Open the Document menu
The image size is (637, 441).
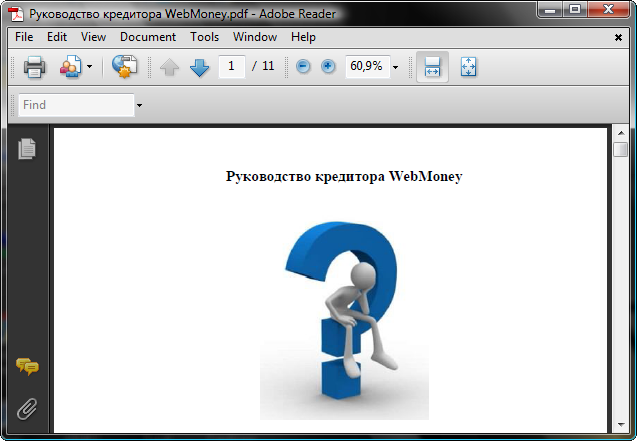148,37
